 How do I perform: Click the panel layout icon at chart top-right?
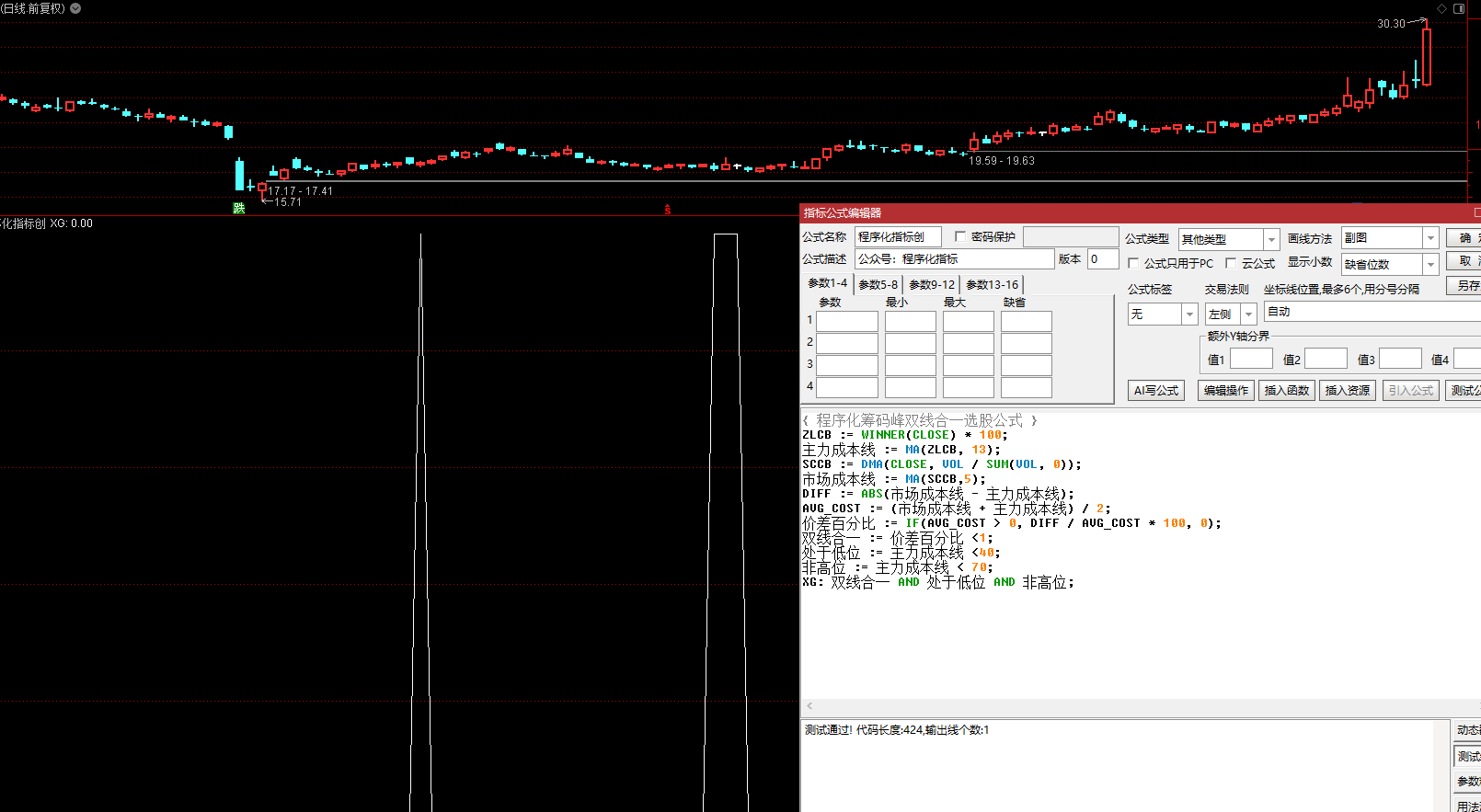[x=1459, y=9]
